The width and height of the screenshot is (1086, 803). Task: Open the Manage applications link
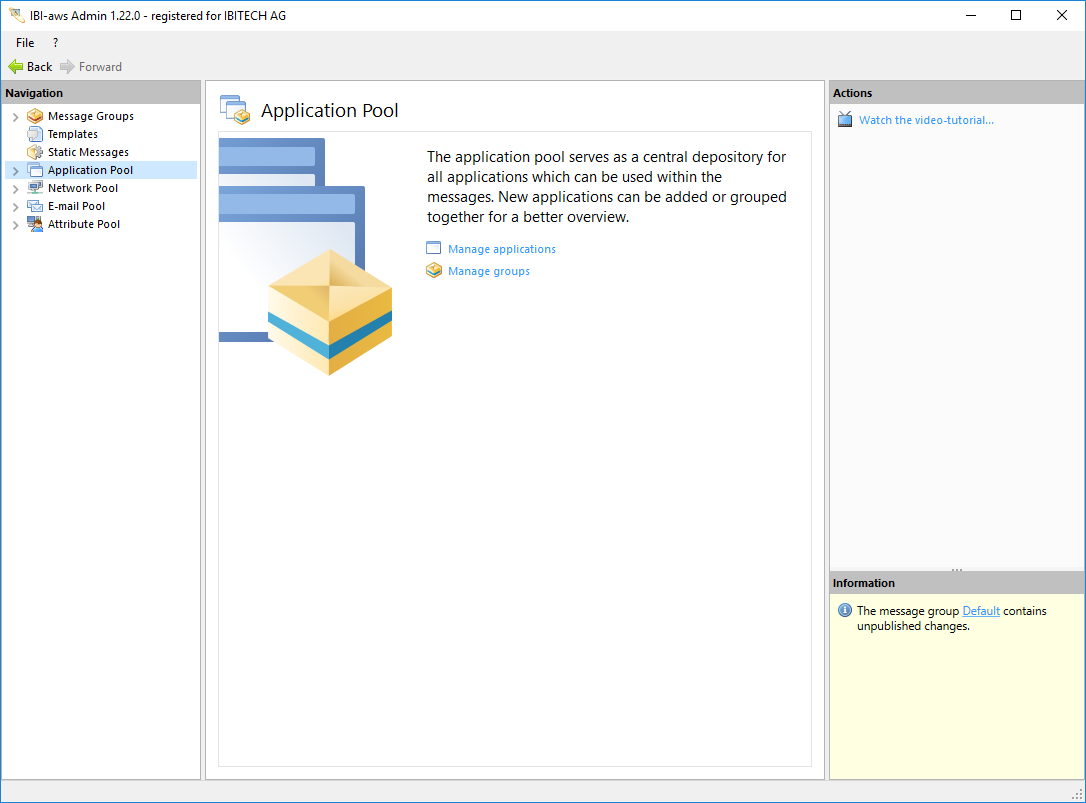coord(501,249)
